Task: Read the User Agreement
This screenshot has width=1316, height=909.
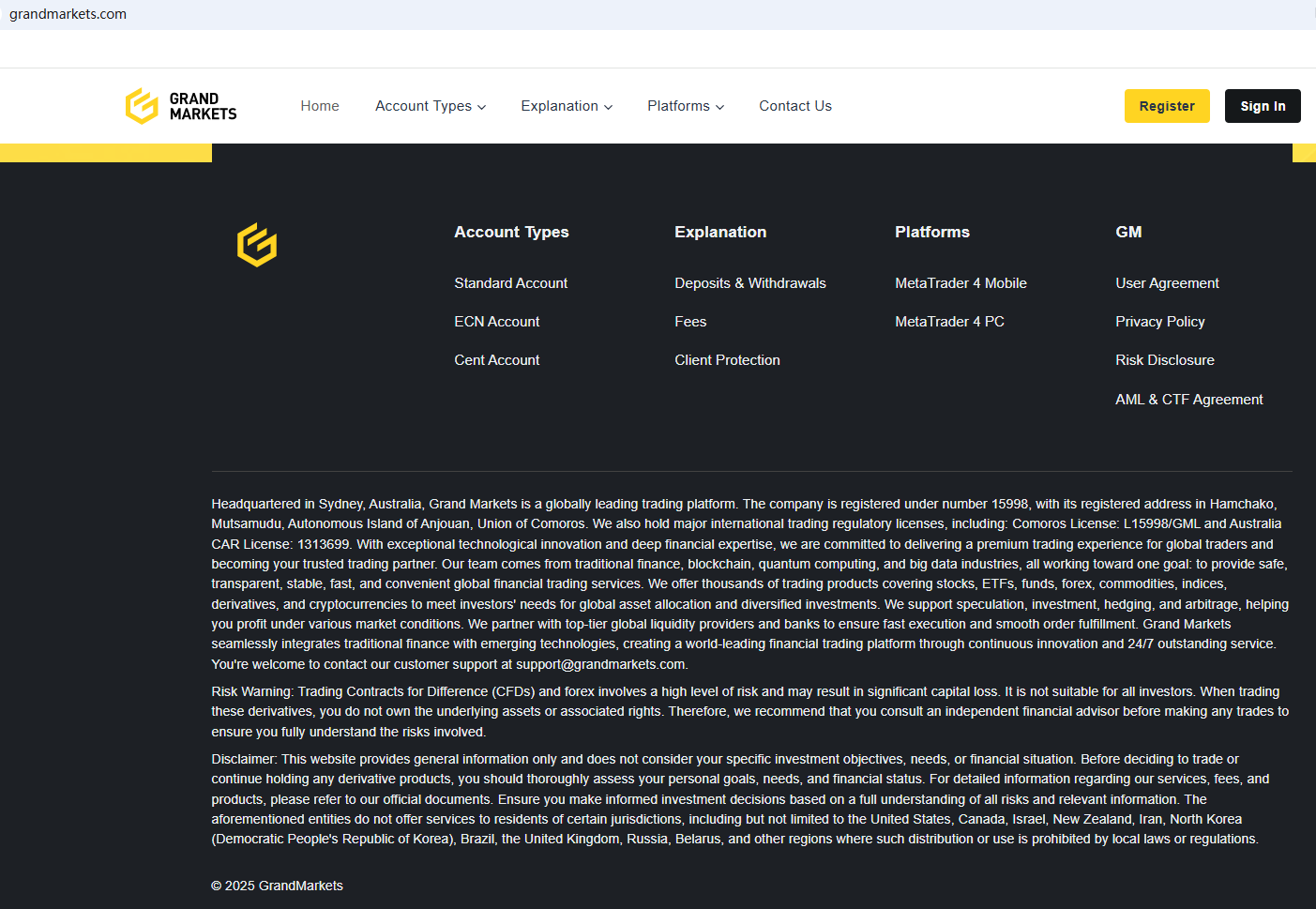Action: click(x=1167, y=283)
